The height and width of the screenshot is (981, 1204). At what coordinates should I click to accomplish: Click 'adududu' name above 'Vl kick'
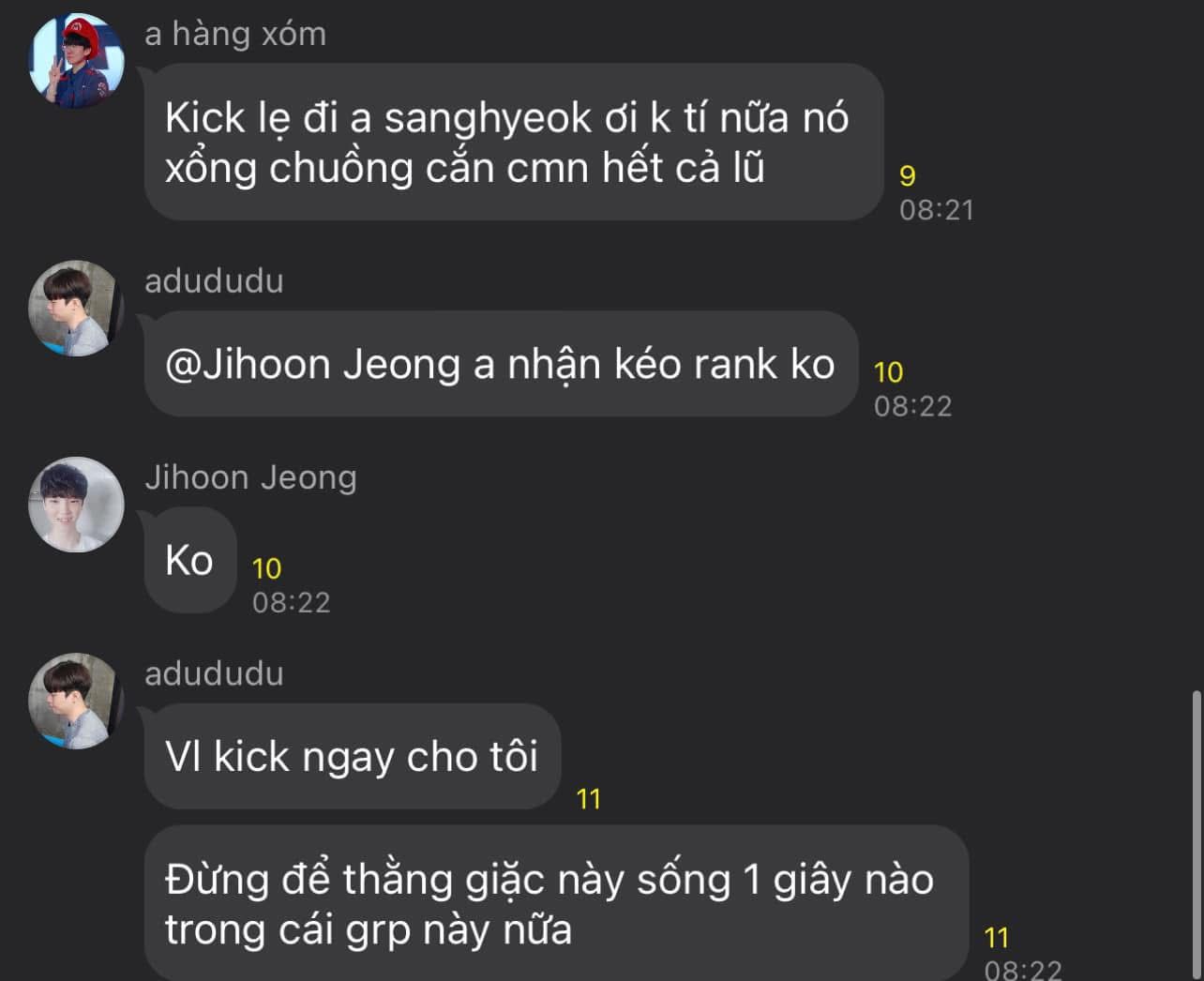click(214, 674)
